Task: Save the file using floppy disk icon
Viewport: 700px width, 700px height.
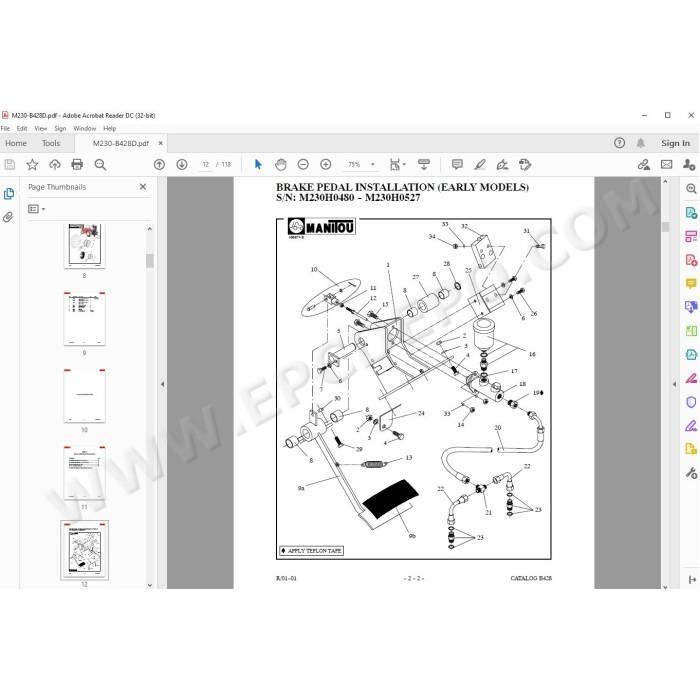Action: [10, 165]
